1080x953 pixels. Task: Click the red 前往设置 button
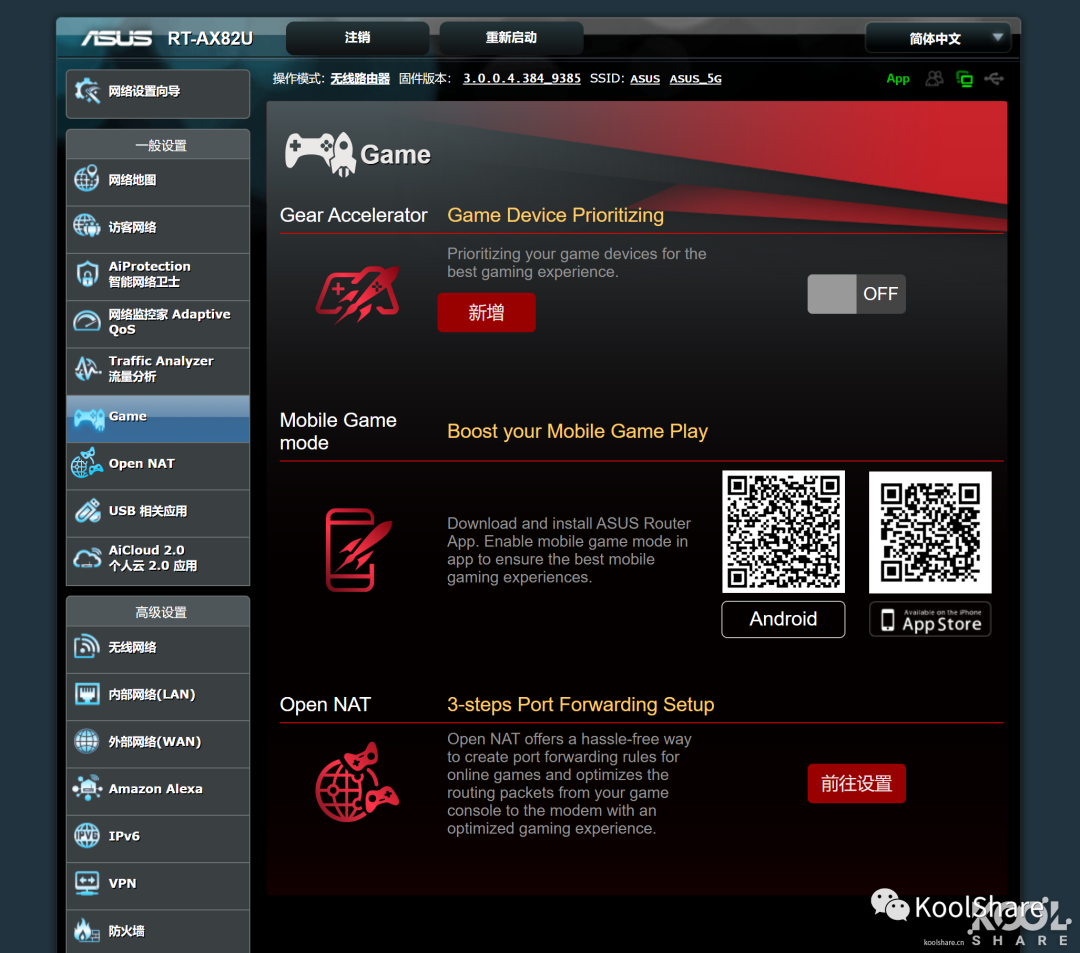coord(856,784)
